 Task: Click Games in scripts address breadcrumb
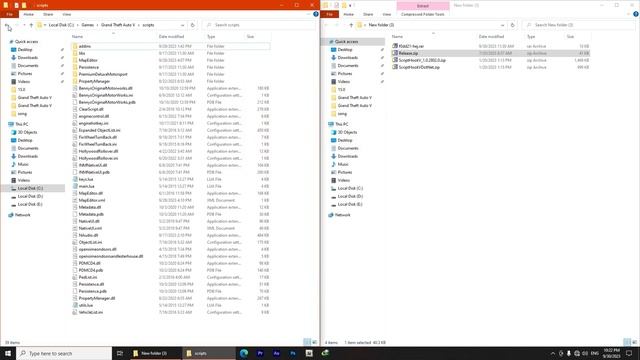point(88,25)
